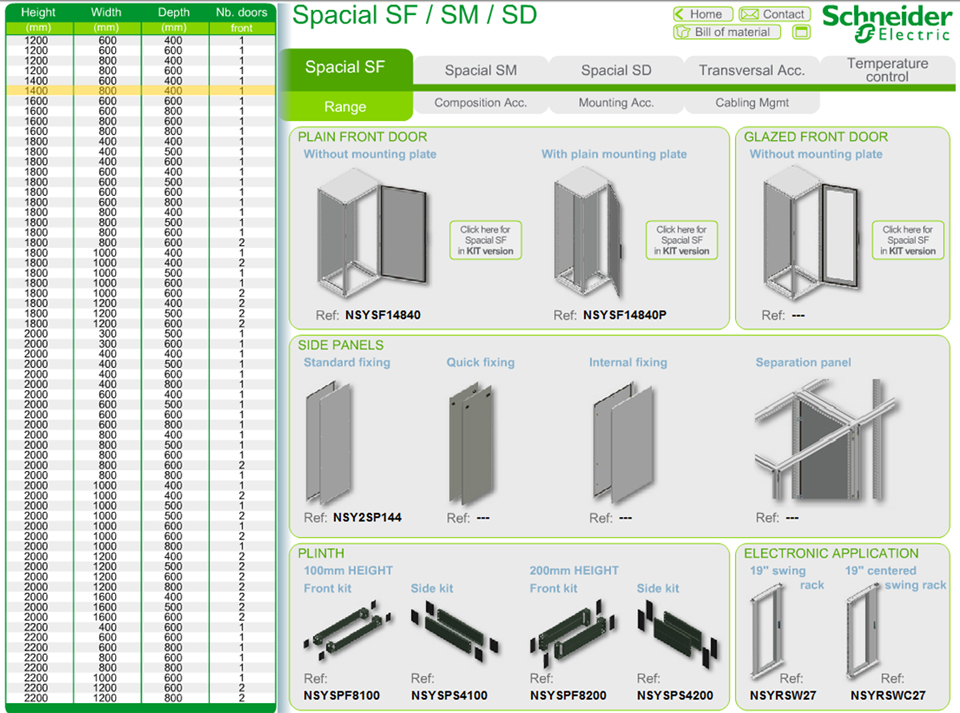Switch to the Spacial SD tab
Image resolution: width=960 pixels, height=713 pixels.
(616, 70)
